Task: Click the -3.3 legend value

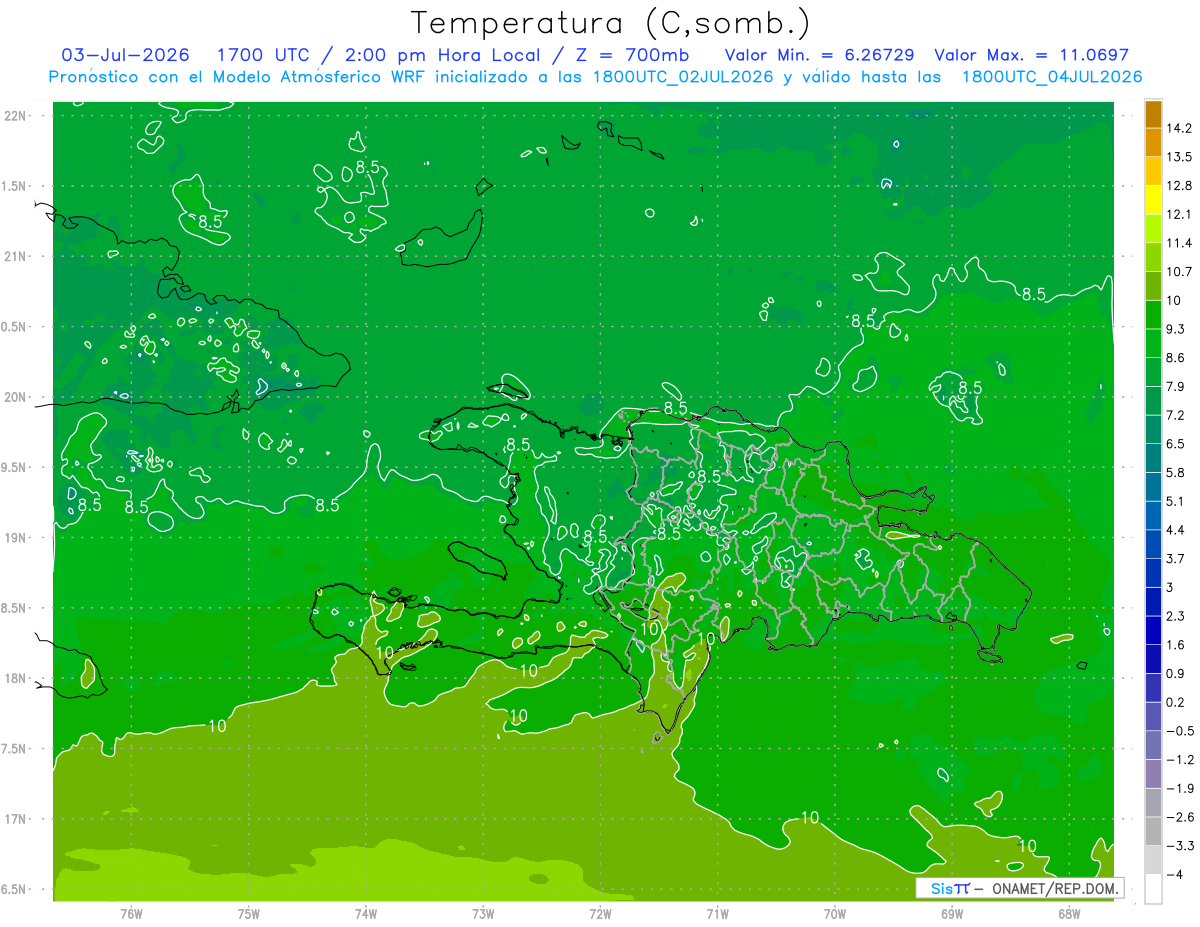Action: [x=1179, y=846]
